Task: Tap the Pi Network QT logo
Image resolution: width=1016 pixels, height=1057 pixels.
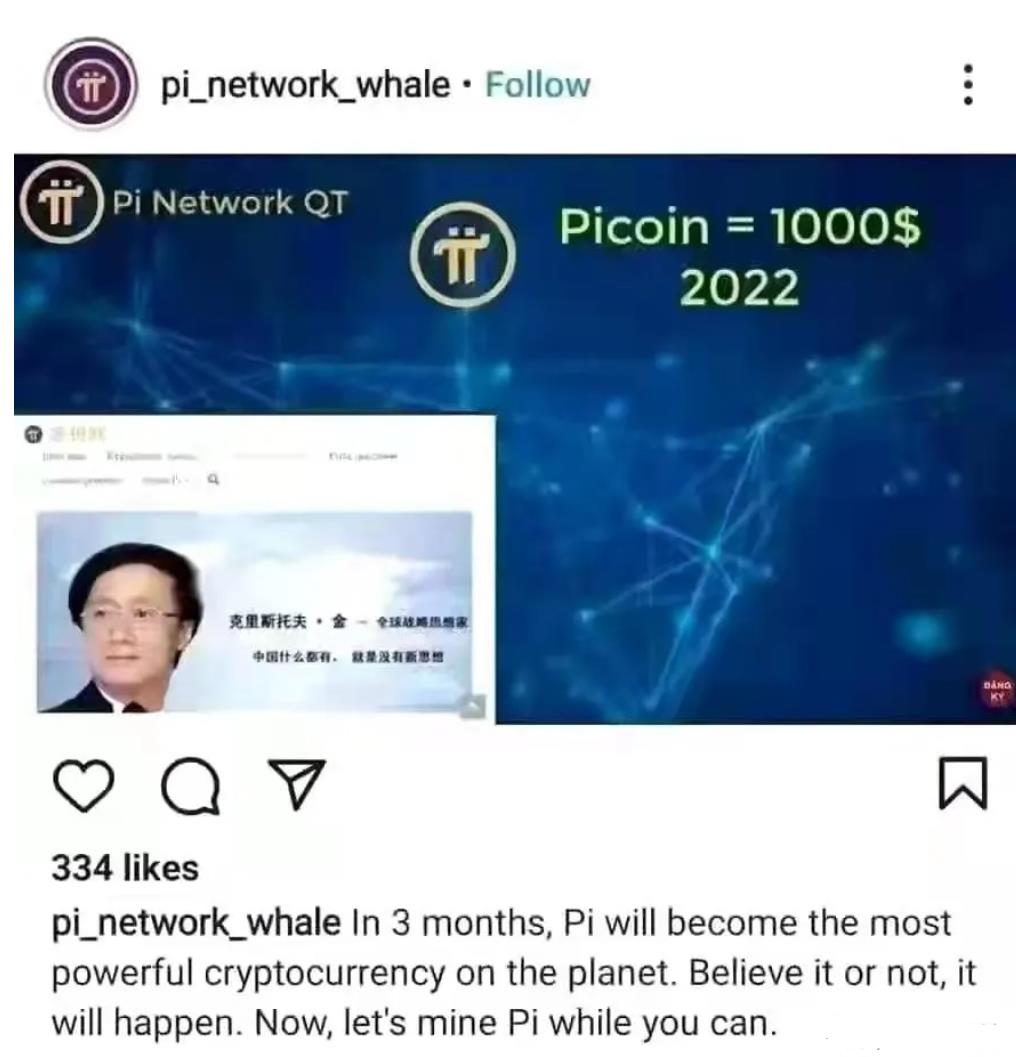Action: coord(62,203)
